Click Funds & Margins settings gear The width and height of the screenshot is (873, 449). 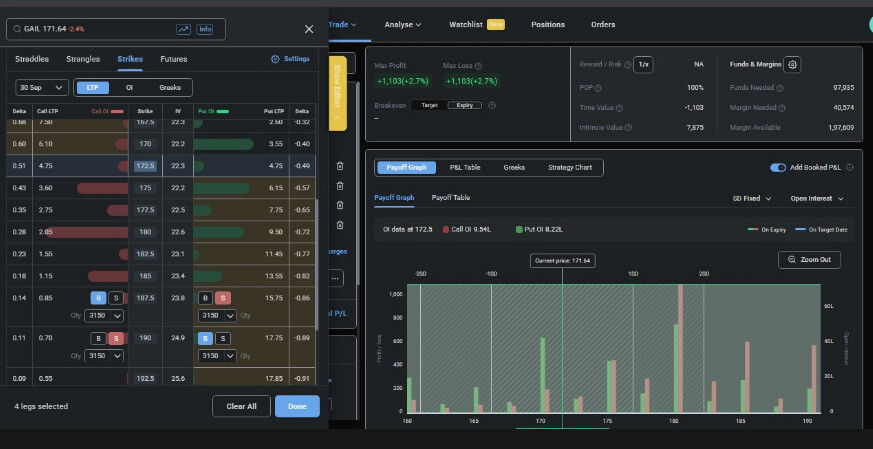792,64
